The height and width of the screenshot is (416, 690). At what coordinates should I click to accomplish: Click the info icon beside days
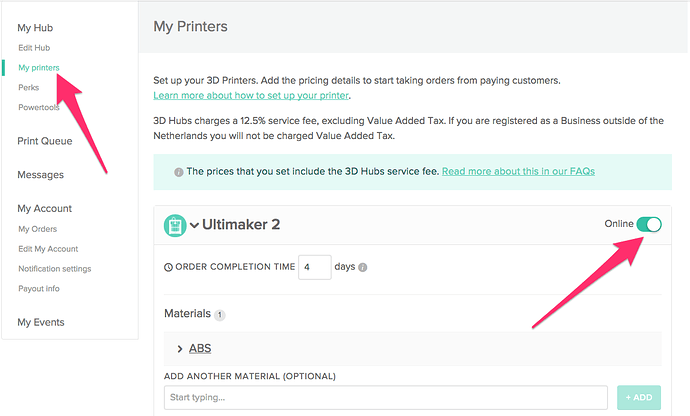(363, 268)
